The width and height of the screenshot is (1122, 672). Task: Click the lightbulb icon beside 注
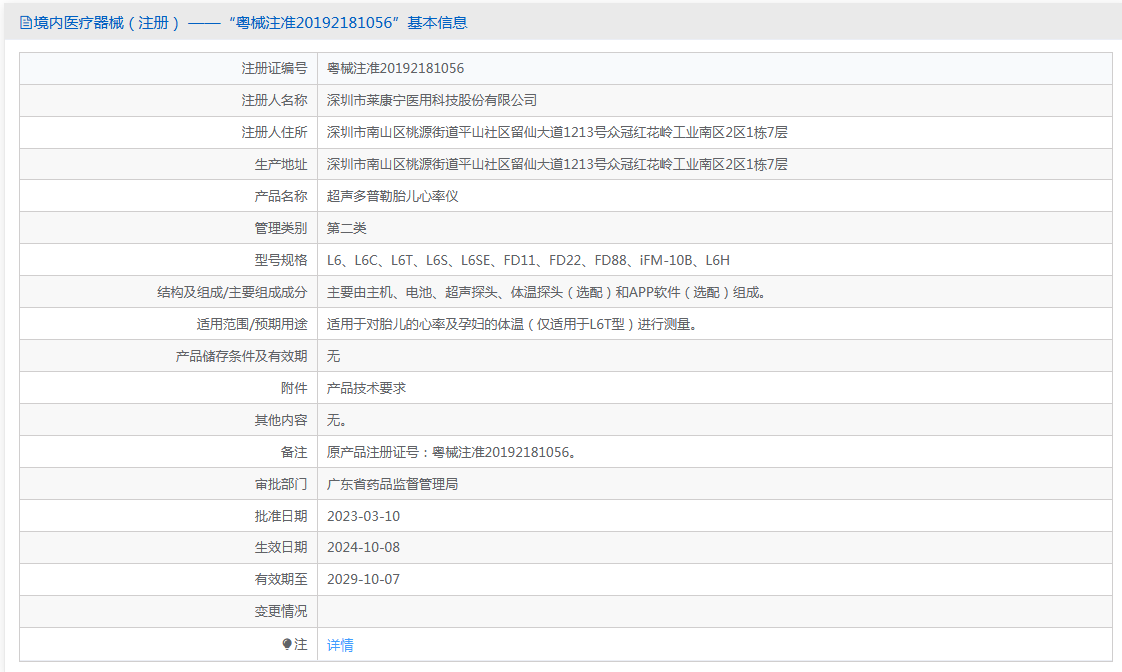point(287,644)
